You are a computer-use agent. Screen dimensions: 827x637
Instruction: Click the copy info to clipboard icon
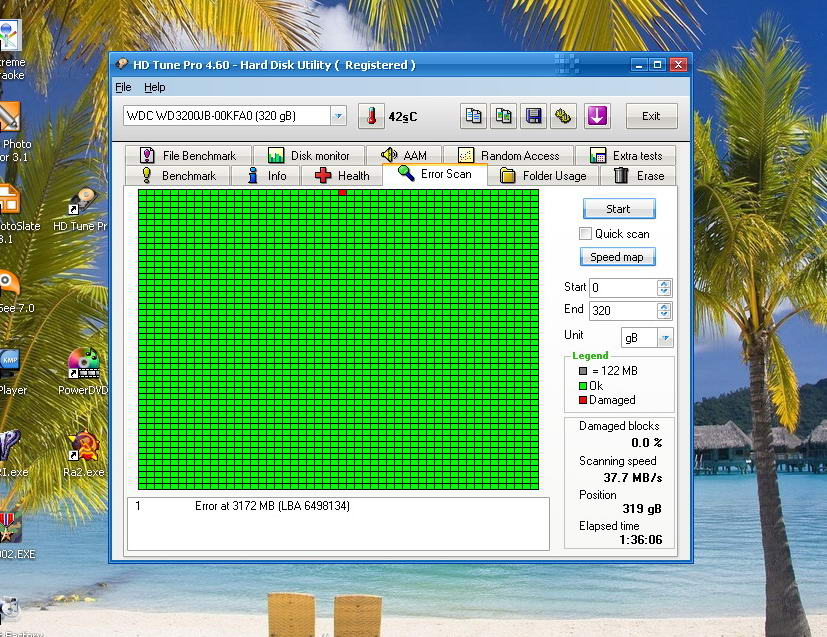tap(473, 116)
